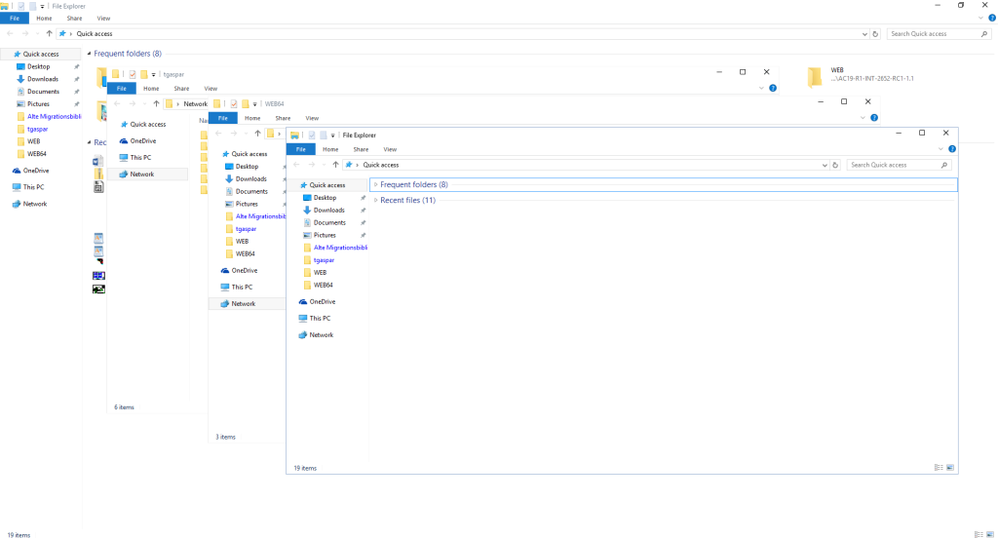Expand the ribbon in front window

point(941,149)
